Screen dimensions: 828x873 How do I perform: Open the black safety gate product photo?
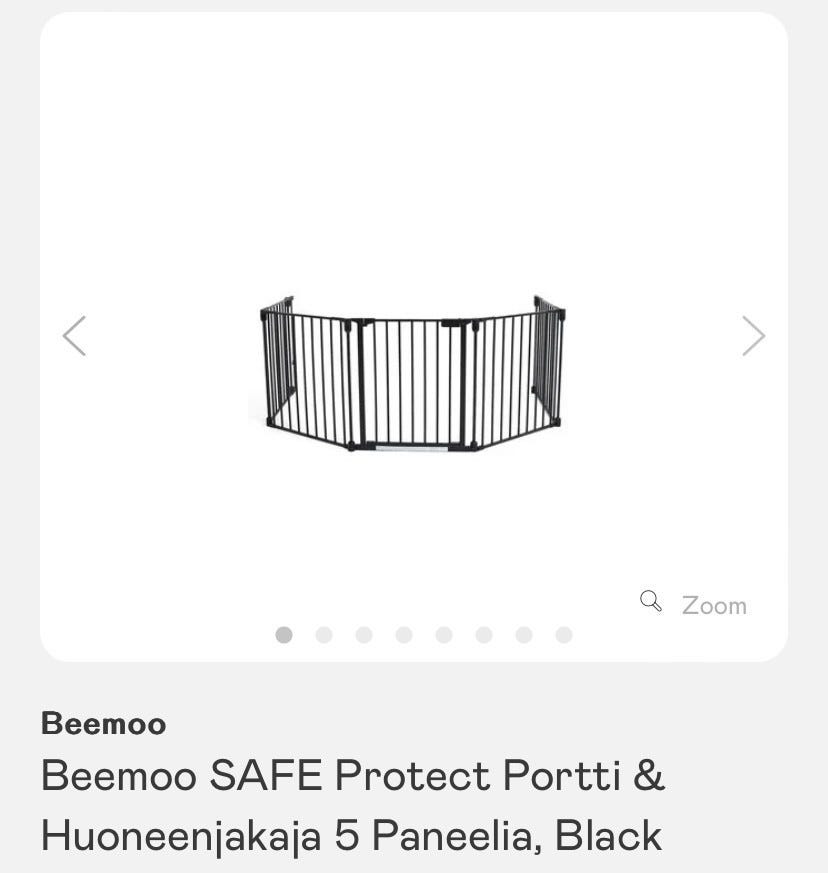[413, 375]
